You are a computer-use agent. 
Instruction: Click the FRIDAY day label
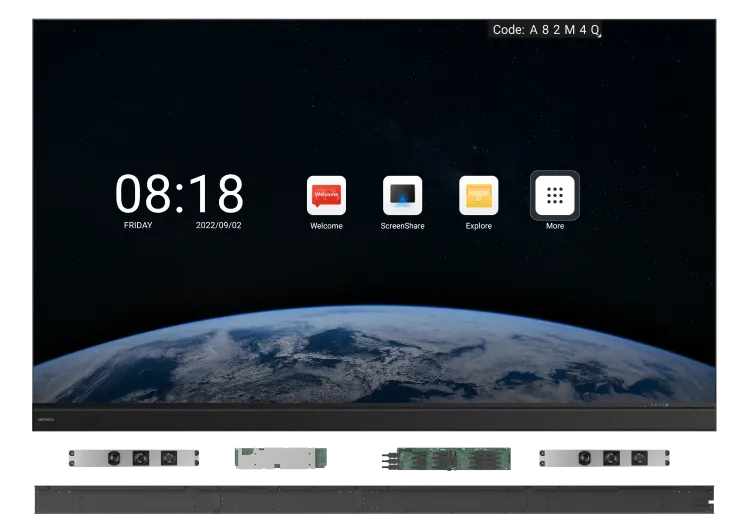138,225
